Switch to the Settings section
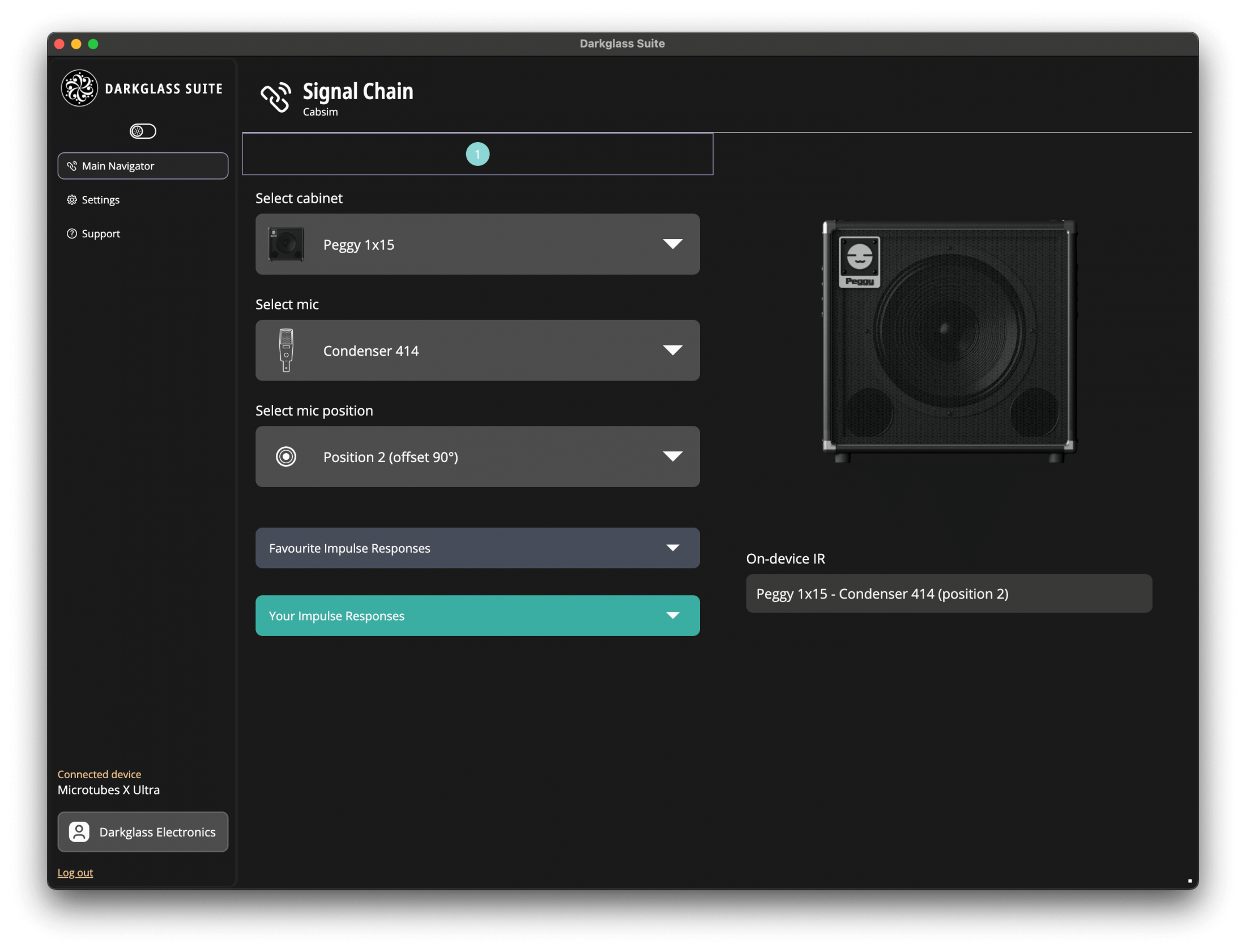 [100, 199]
